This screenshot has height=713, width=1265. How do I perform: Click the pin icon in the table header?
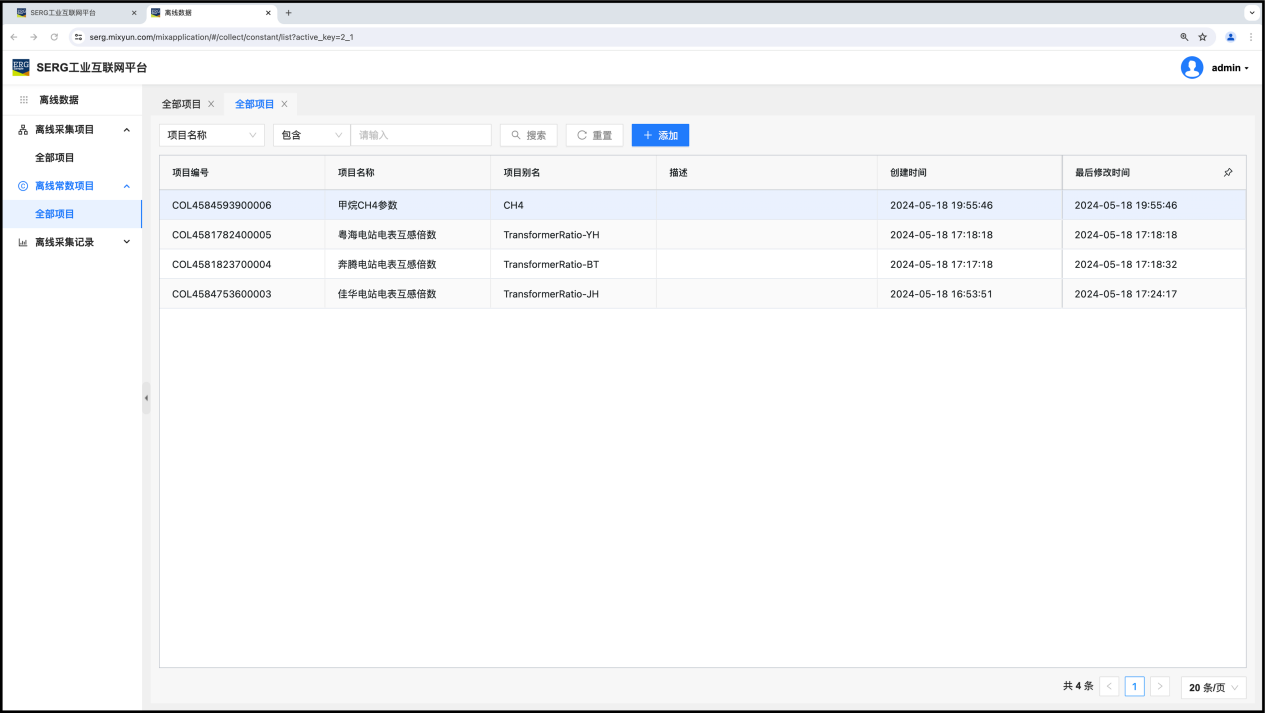pos(1228,173)
